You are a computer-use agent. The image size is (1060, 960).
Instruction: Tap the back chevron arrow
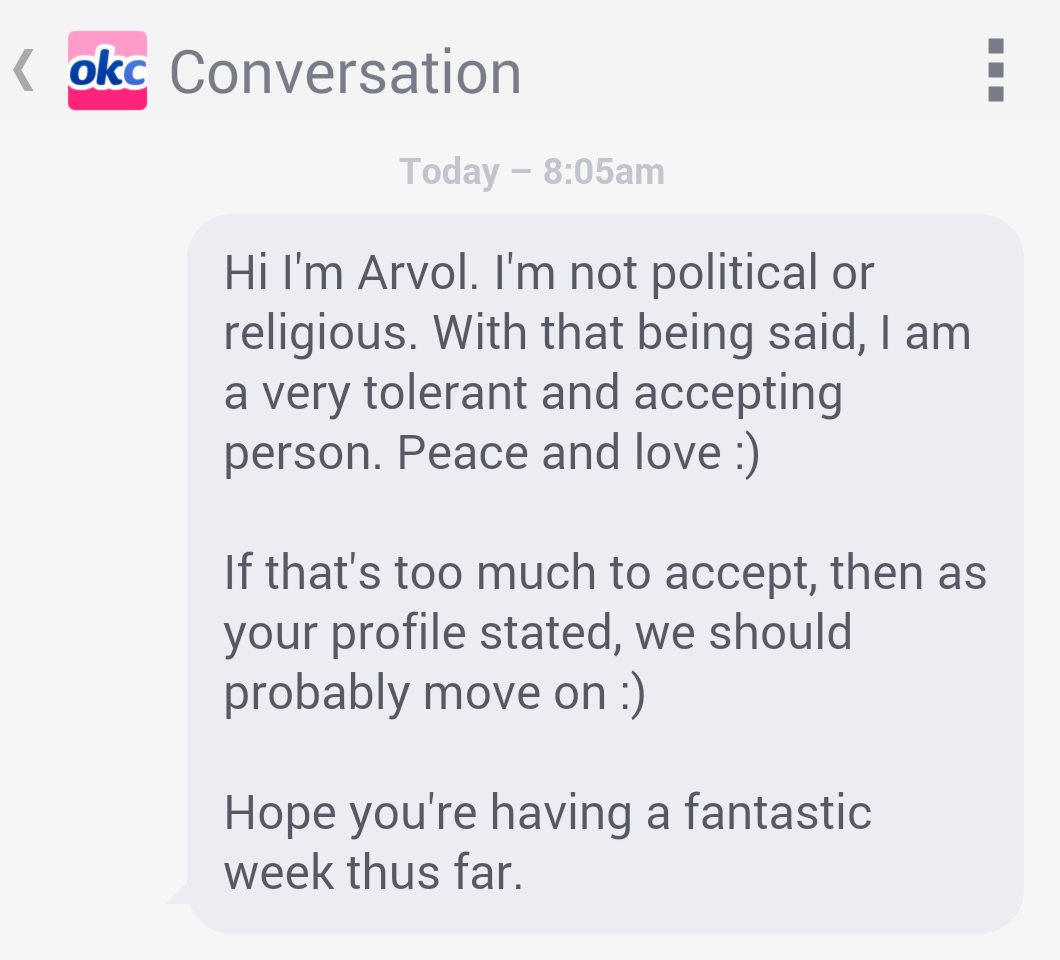[x=24, y=71]
